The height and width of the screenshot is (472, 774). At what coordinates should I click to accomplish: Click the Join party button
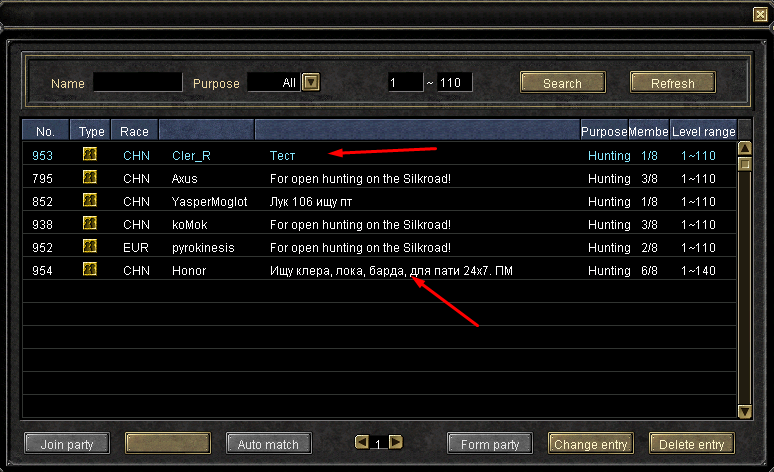coord(67,443)
